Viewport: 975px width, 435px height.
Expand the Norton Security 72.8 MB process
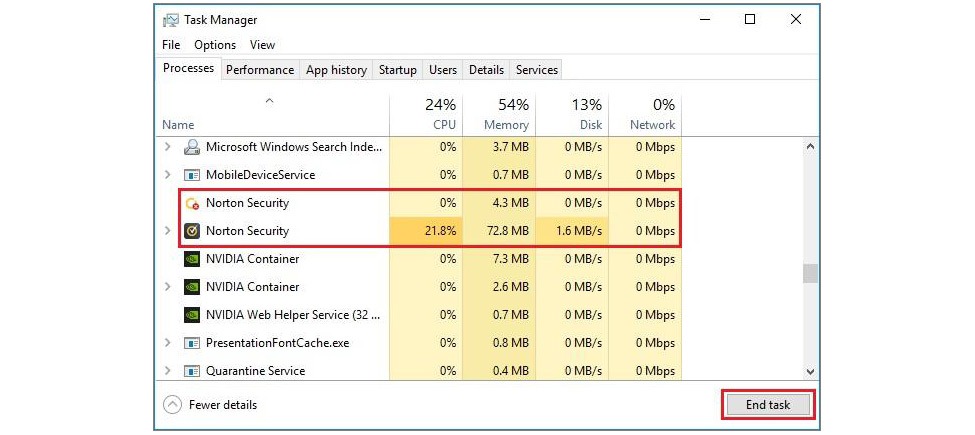tap(167, 231)
